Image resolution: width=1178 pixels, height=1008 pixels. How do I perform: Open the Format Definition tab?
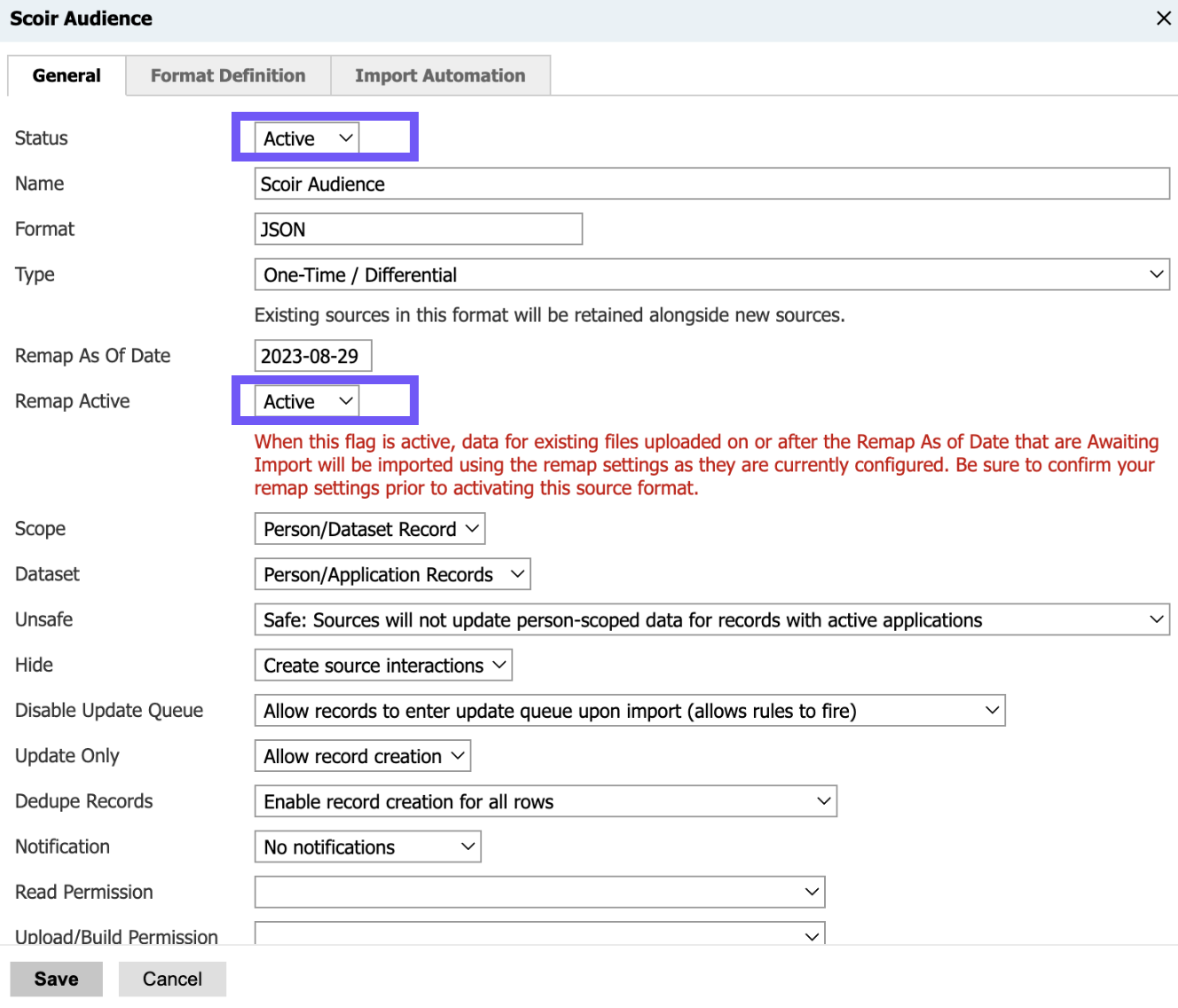click(228, 75)
